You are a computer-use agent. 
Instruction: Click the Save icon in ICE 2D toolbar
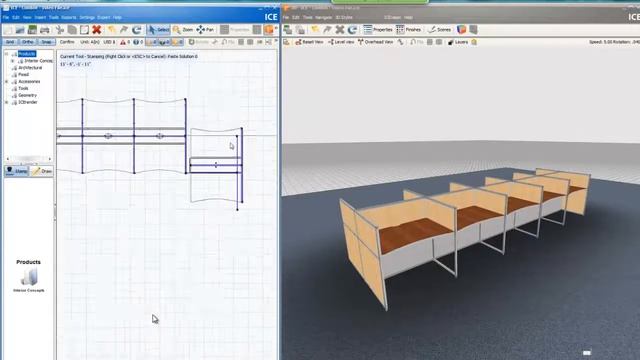coord(32,30)
